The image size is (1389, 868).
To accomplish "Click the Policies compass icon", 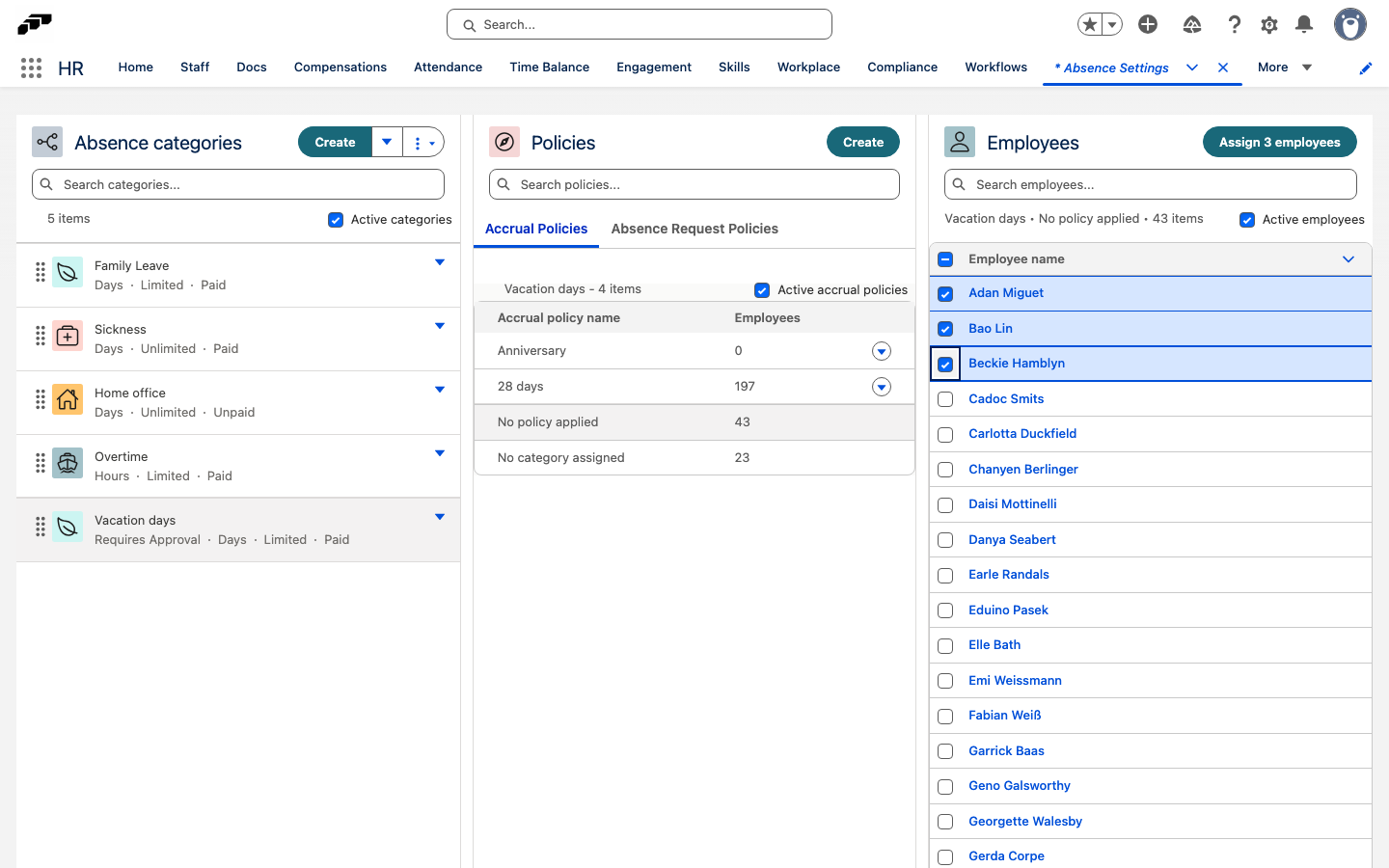I will 504,143.
